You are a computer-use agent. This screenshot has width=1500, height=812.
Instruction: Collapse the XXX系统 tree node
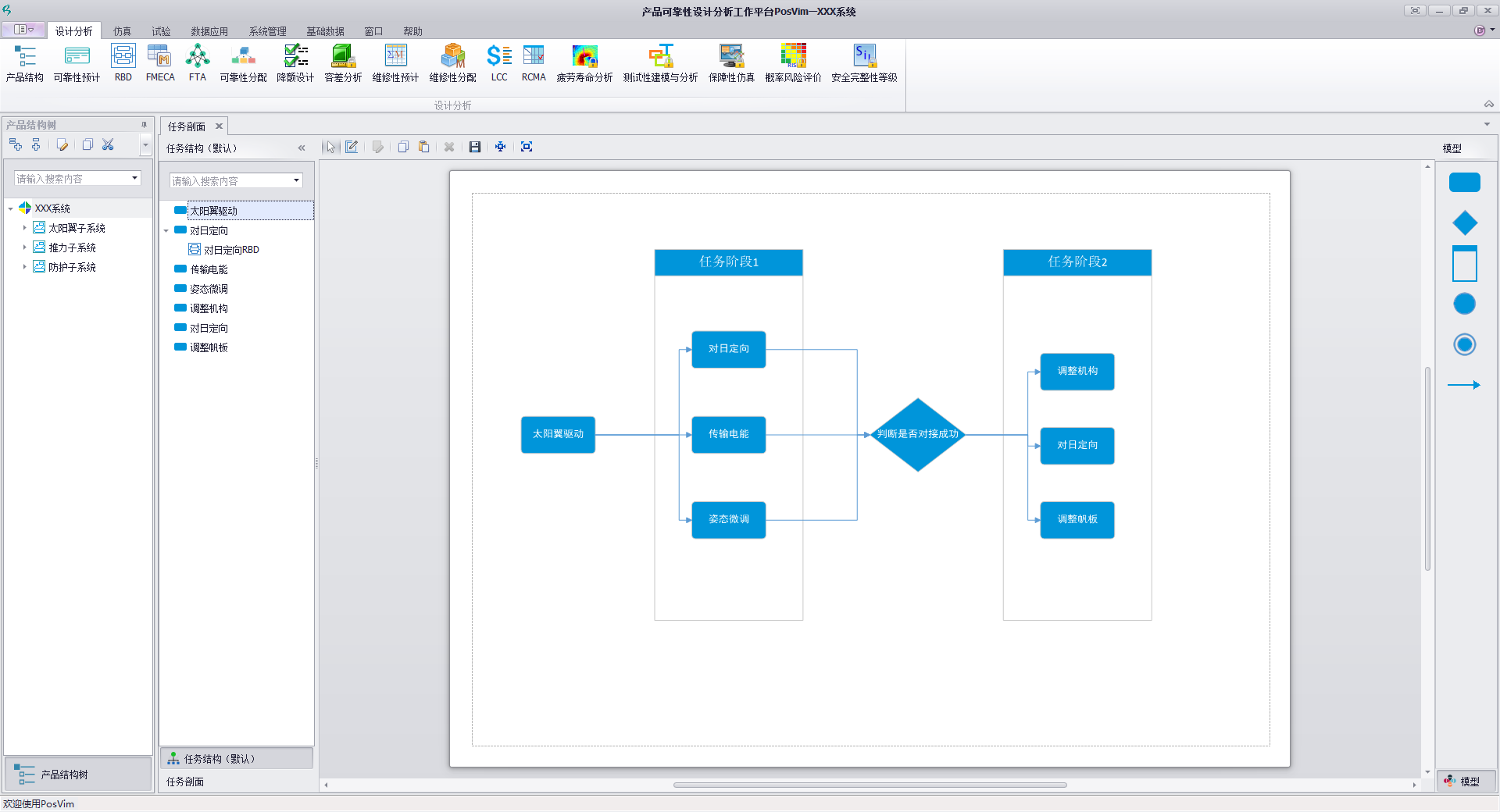(10, 208)
